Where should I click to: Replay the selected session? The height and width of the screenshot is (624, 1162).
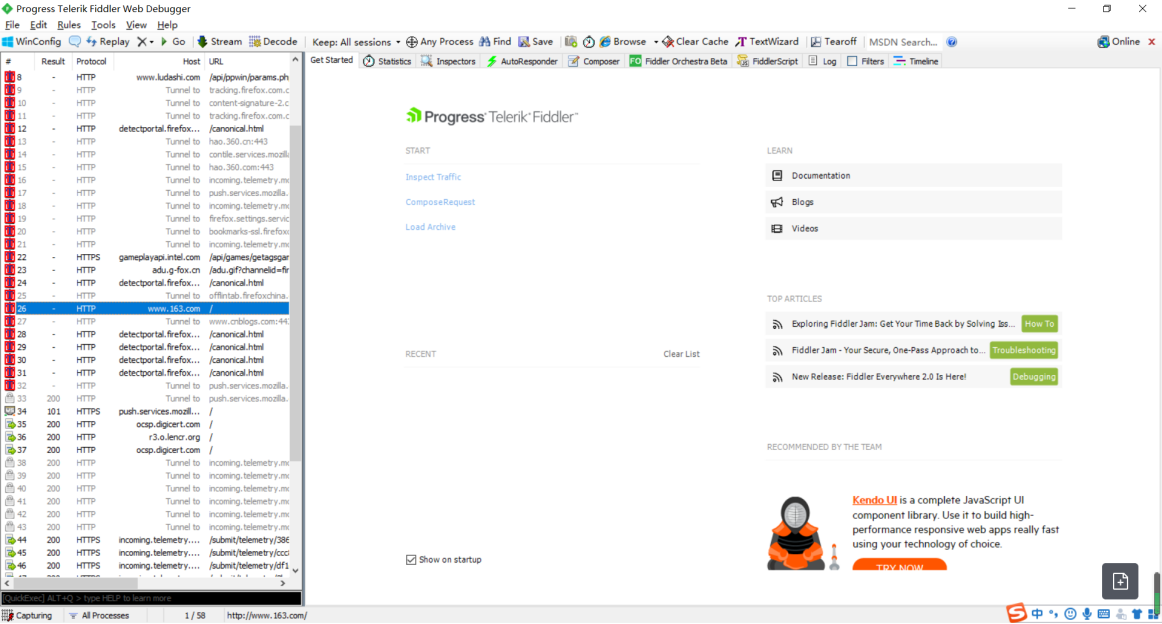point(107,42)
